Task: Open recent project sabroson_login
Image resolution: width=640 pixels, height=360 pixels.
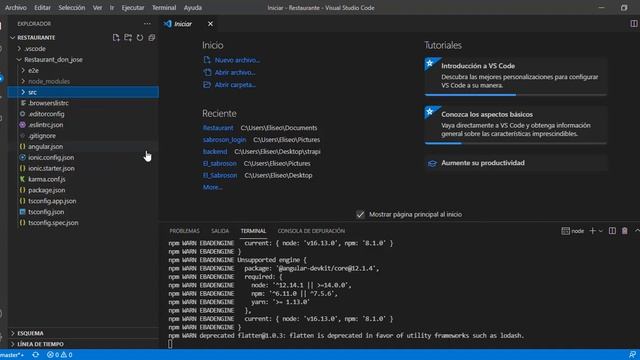Action: pyautogui.click(x=224, y=140)
